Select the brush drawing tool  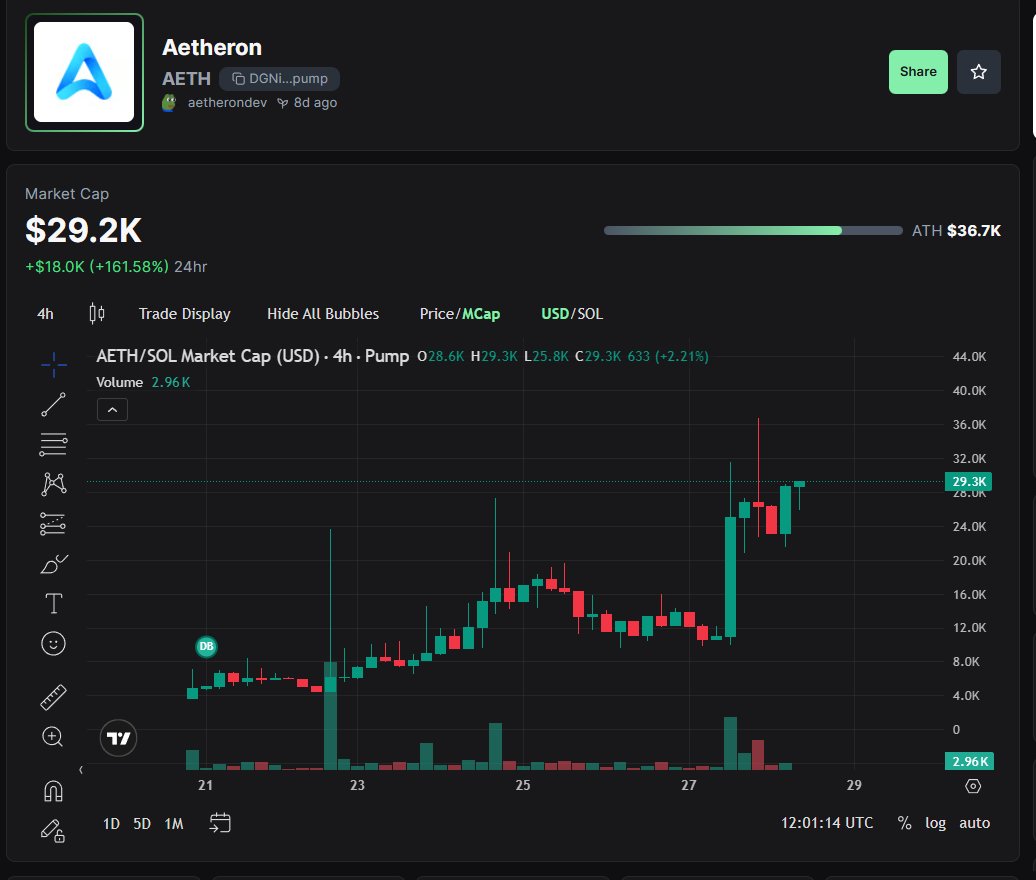pyautogui.click(x=54, y=564)
